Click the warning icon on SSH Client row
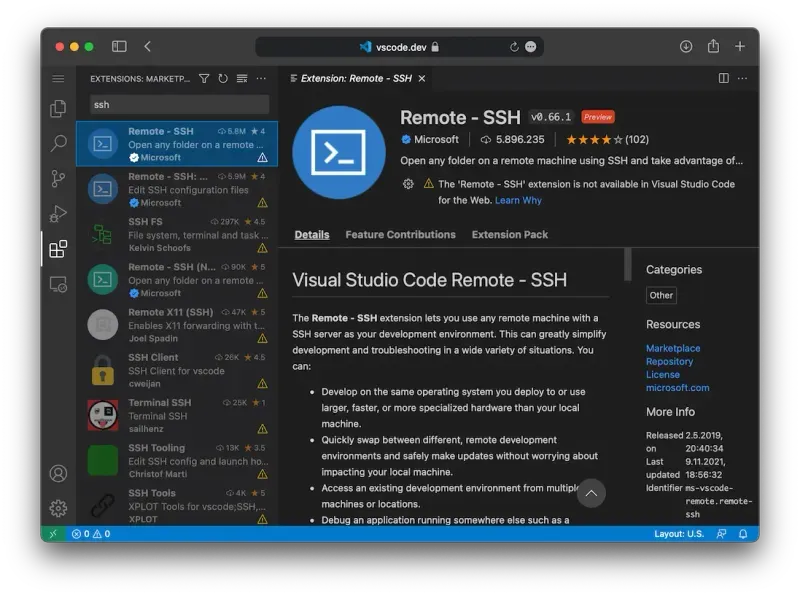This screenshot has height=596, width=800. [x=262, y=383]
